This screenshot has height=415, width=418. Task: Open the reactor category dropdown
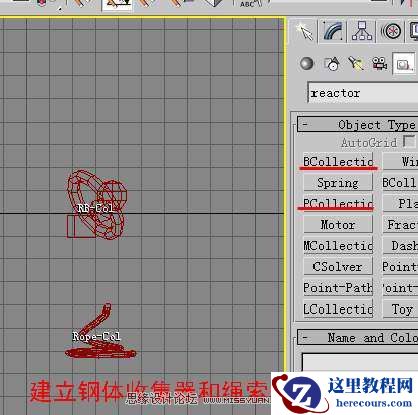(363, 93)
